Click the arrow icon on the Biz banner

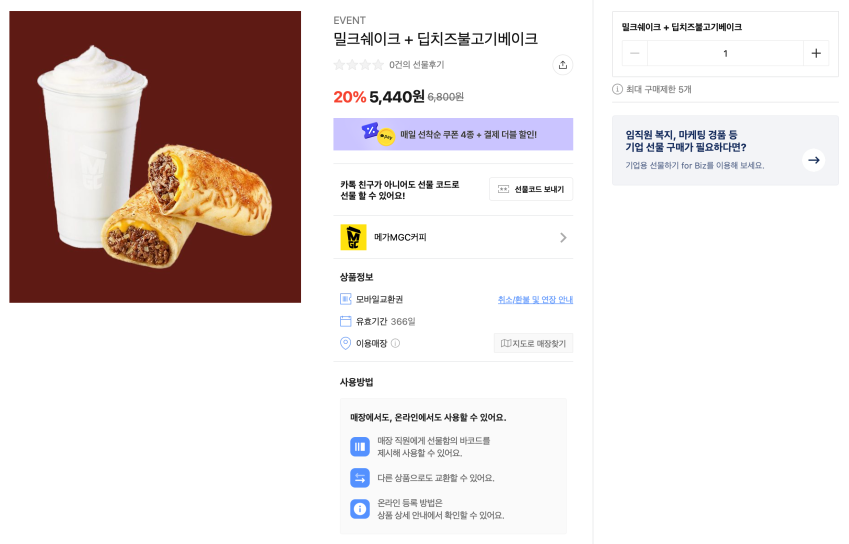click(x=813, y=160)
